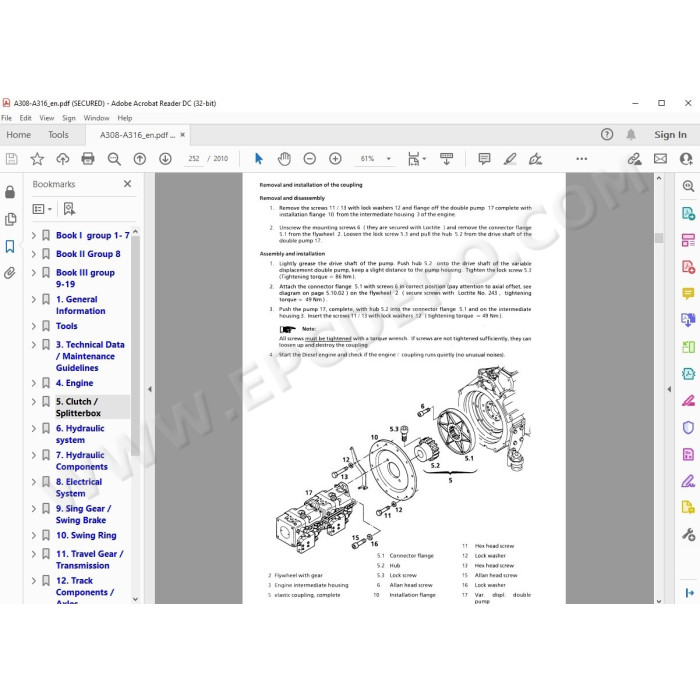Click the Save file icon
The height and width of the screenshot is (700, 700).
12,158
